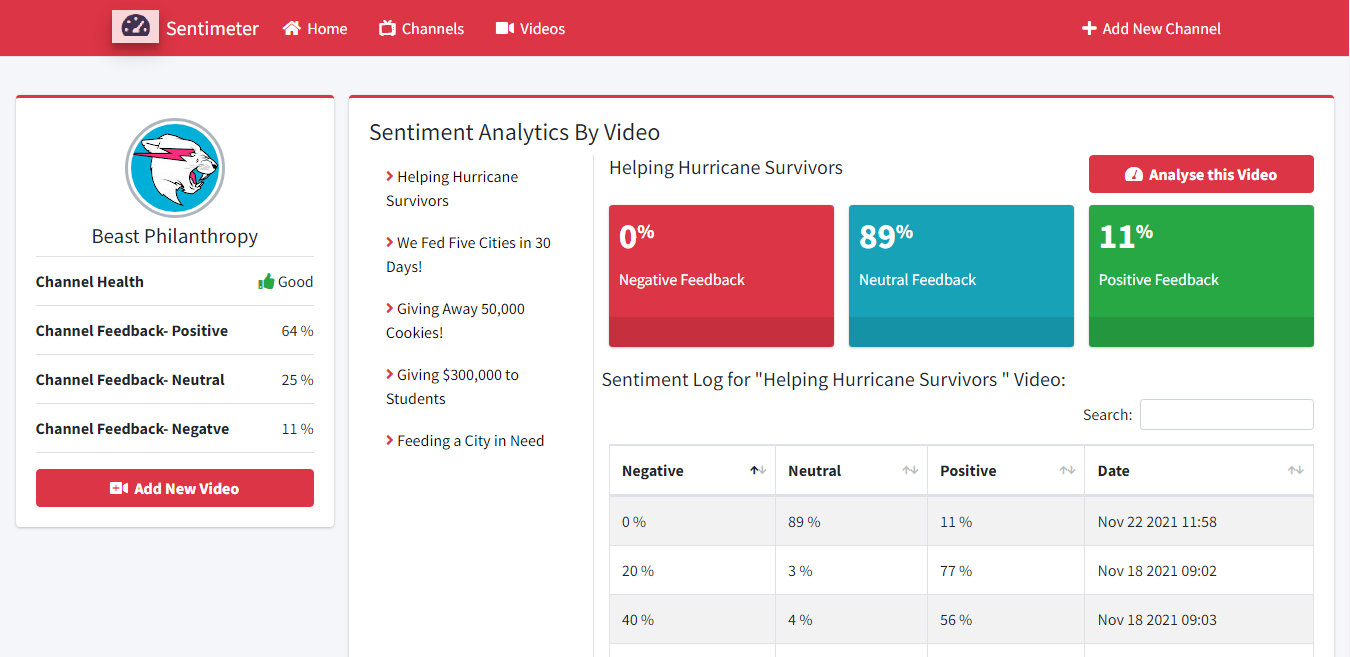Click the teal Neutral Feedback card
1350x657 pixels.
[x=961, y=276]
